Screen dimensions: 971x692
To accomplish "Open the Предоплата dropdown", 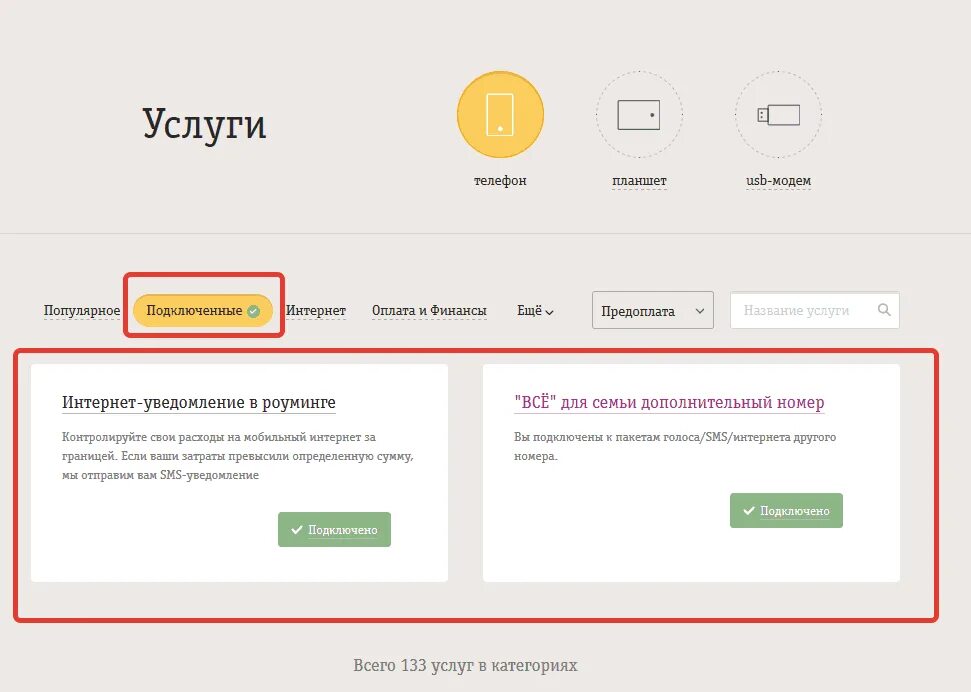I will click(653, 310).
